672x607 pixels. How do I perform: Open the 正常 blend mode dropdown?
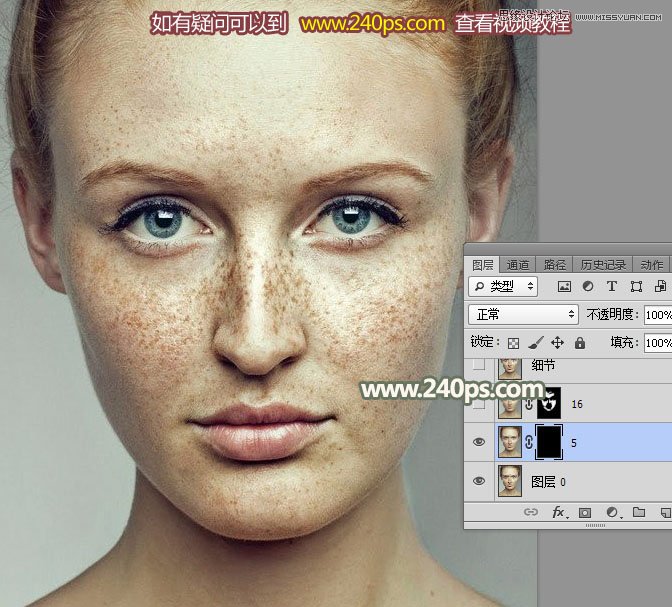(524, 314)
